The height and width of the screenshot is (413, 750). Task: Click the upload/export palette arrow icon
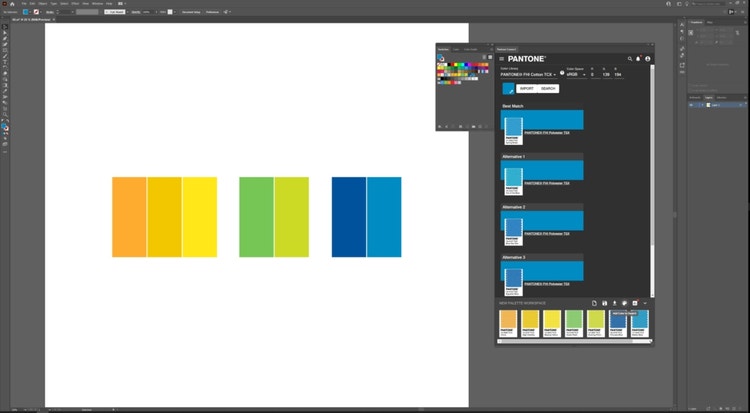615,303
